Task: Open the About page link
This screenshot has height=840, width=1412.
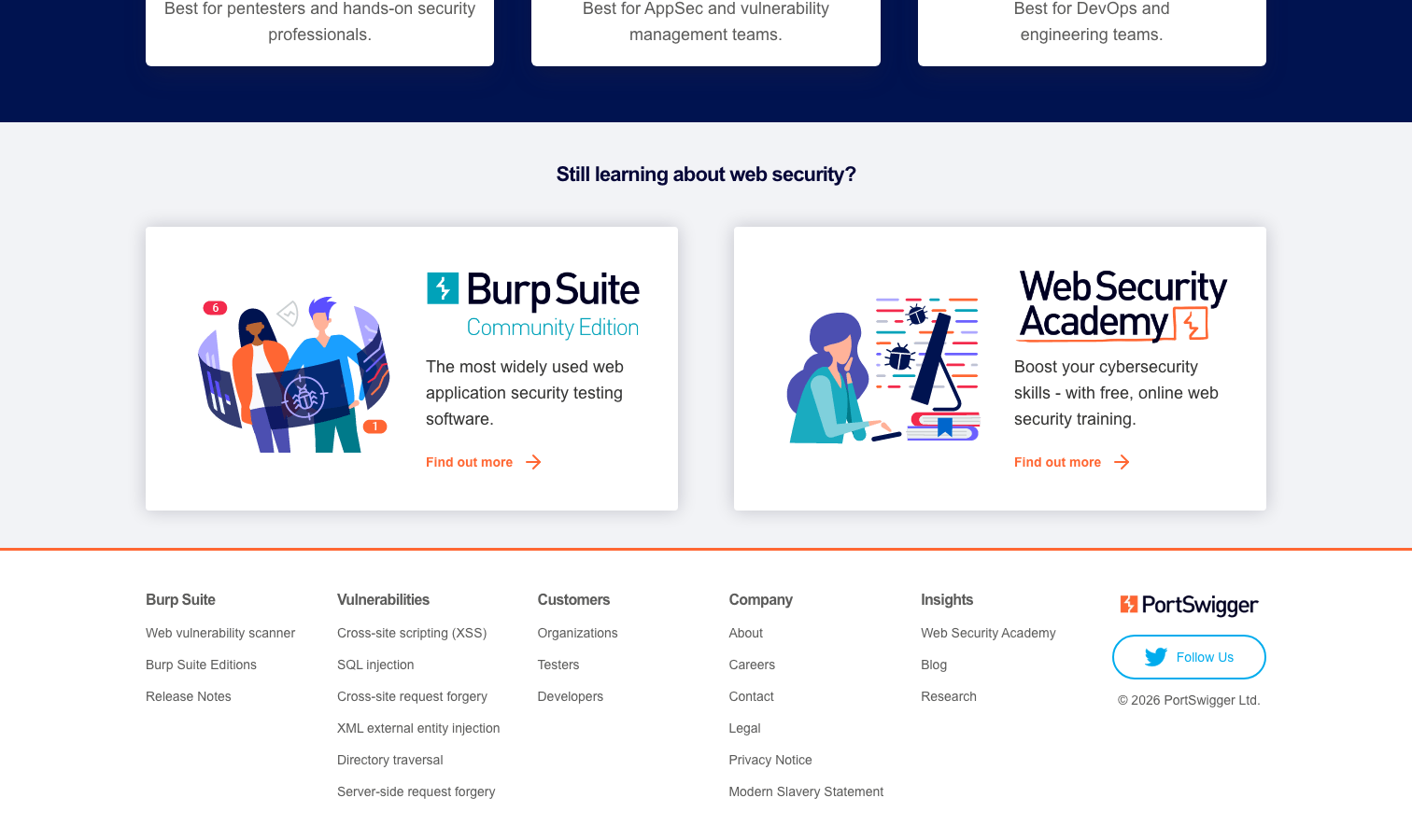Action: pos(746,633)
